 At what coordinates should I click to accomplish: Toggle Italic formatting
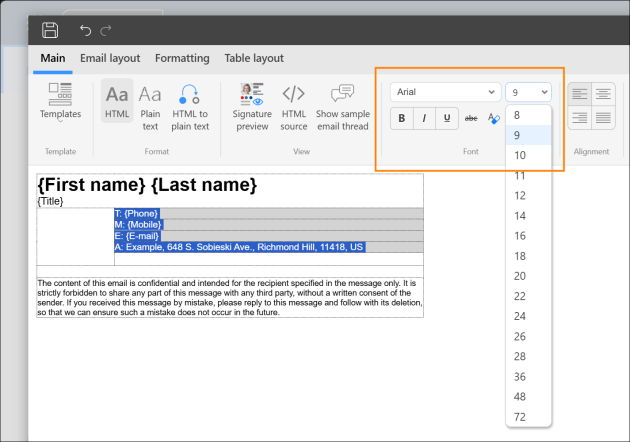tap(424, 118)
